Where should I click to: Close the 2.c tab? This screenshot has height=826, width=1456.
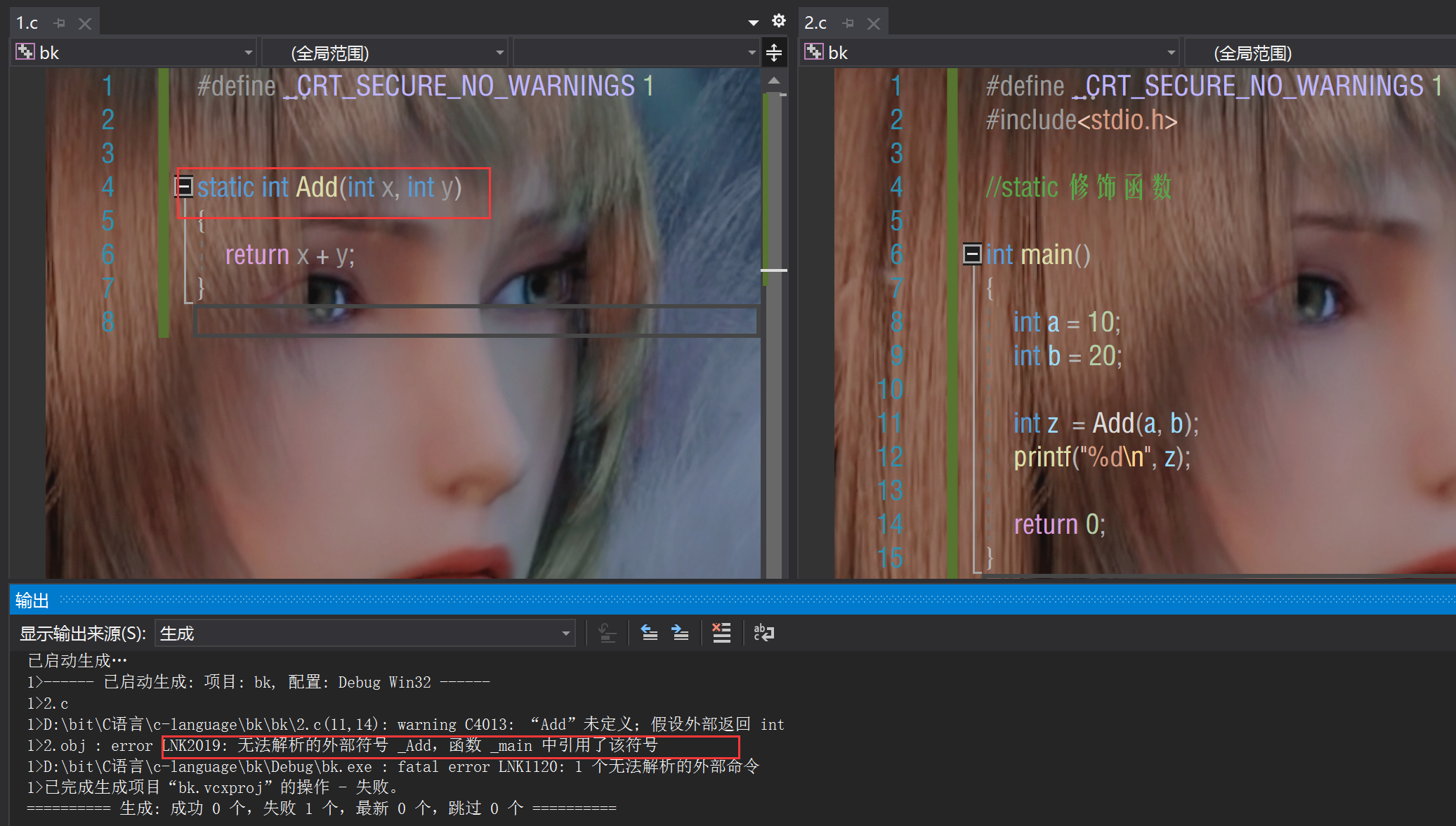click(874, 23)
